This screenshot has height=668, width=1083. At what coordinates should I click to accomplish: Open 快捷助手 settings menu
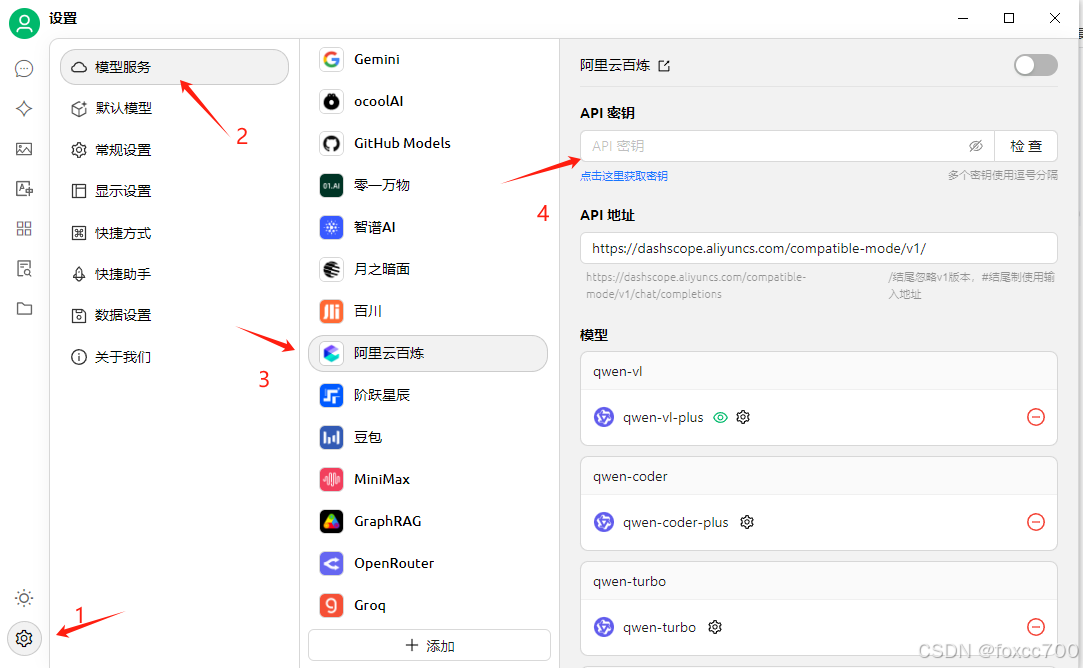pos(174,274)
